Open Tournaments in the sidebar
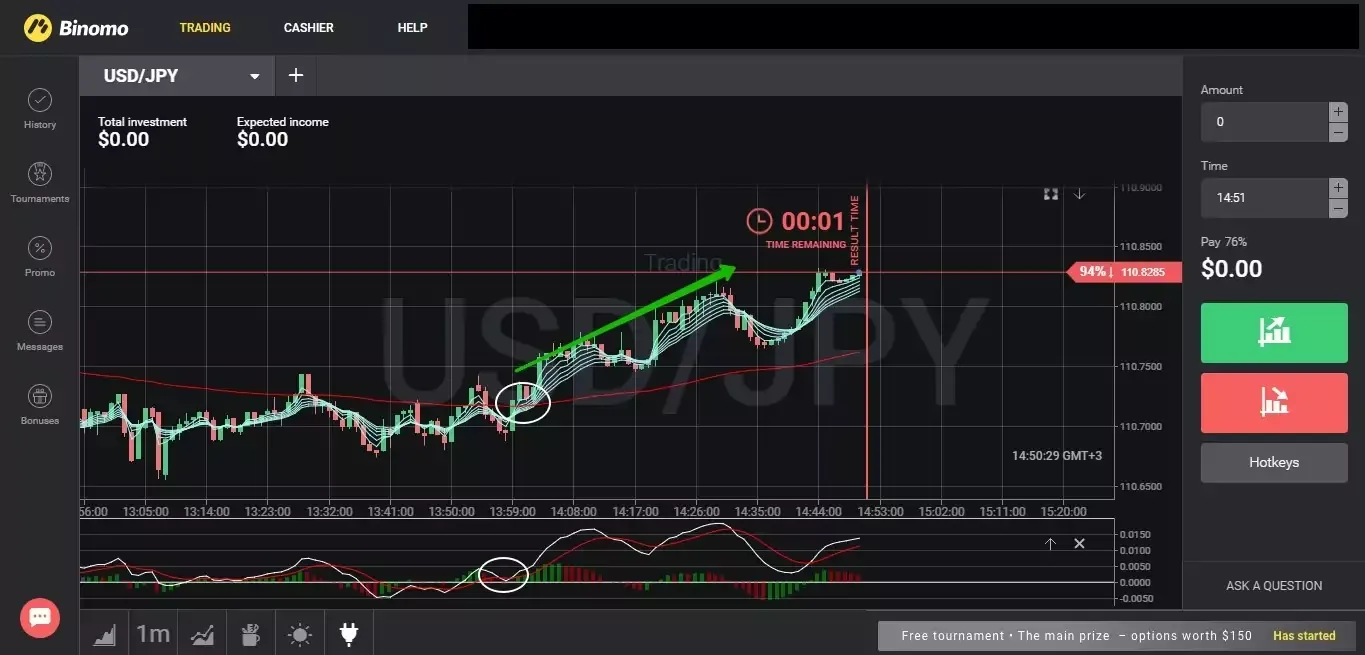The image size is (1365, 655). pos(40,183)
